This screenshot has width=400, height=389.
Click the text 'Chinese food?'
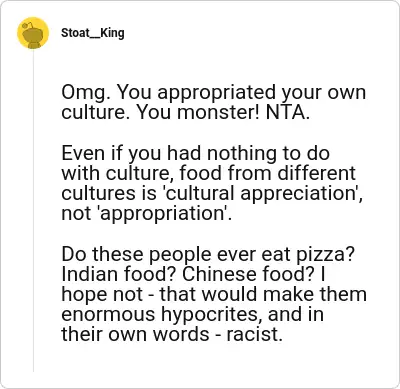[248, 274]
